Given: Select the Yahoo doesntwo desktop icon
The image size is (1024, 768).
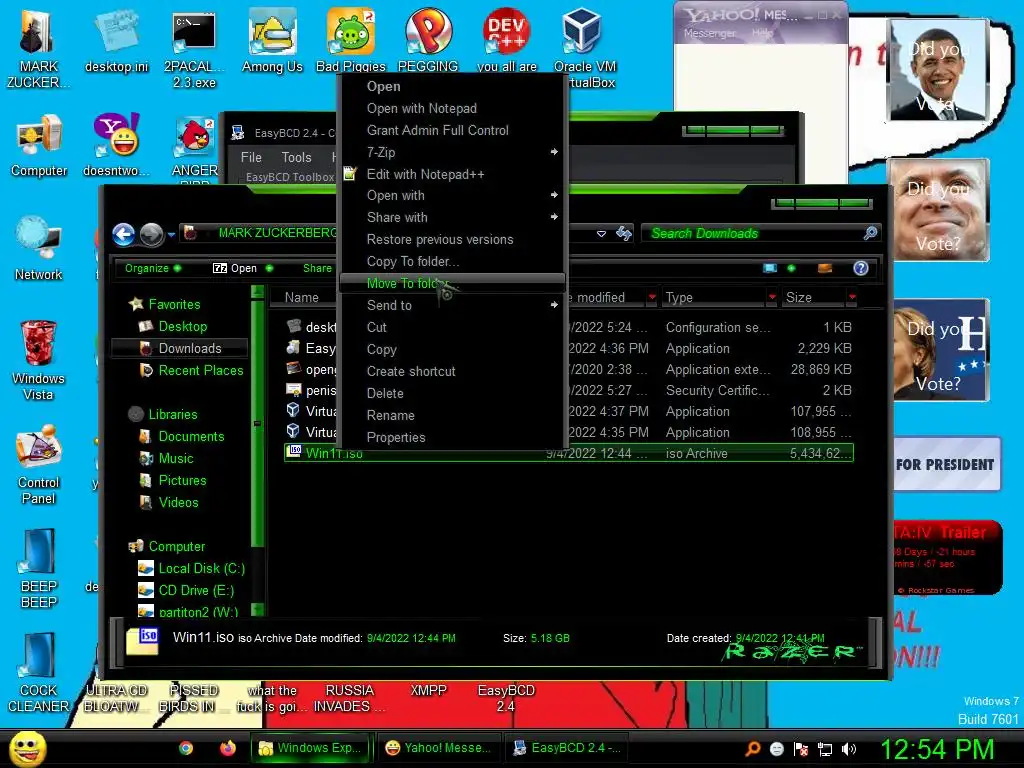Looking at the screenshot, I should click(x=116, y=145).
